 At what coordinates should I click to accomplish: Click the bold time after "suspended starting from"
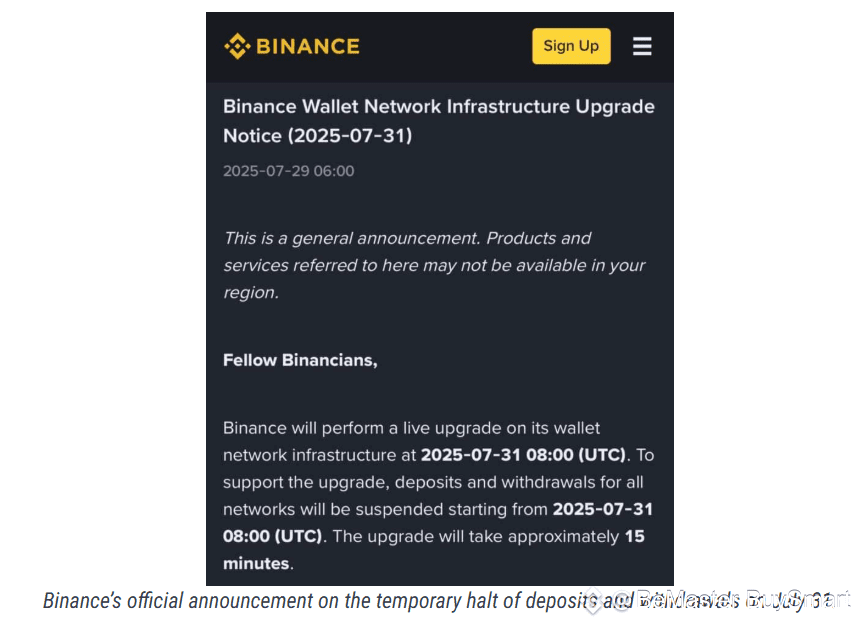tap(602, 509)
